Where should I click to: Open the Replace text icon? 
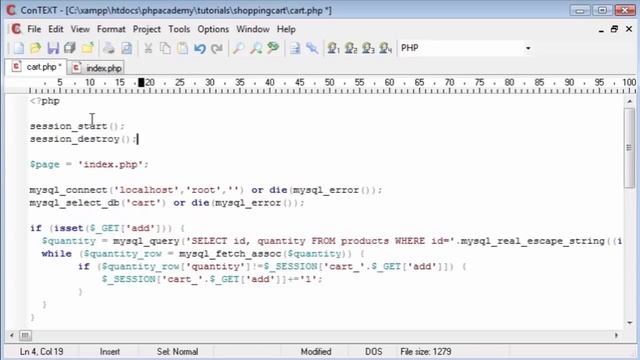point(273,48)
